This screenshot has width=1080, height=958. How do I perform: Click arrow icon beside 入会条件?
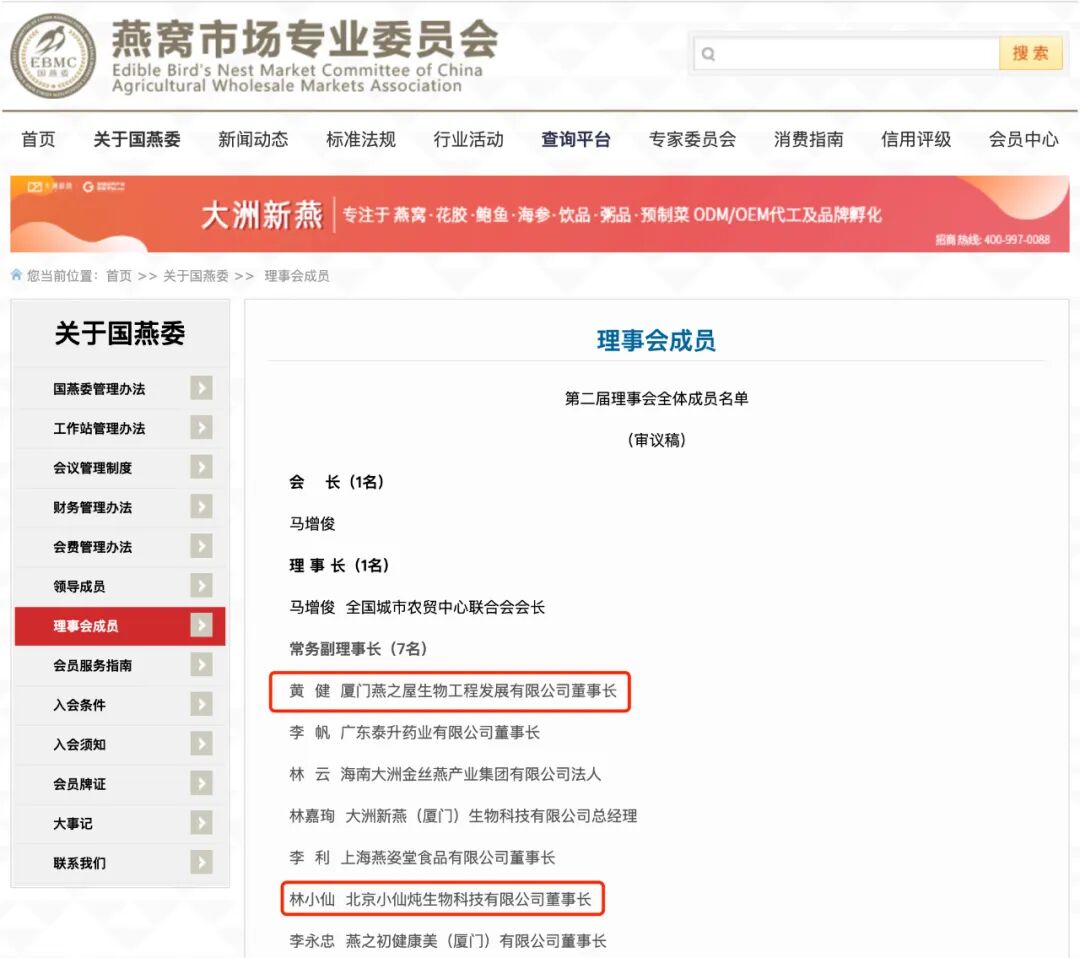[x=201, y=705]
